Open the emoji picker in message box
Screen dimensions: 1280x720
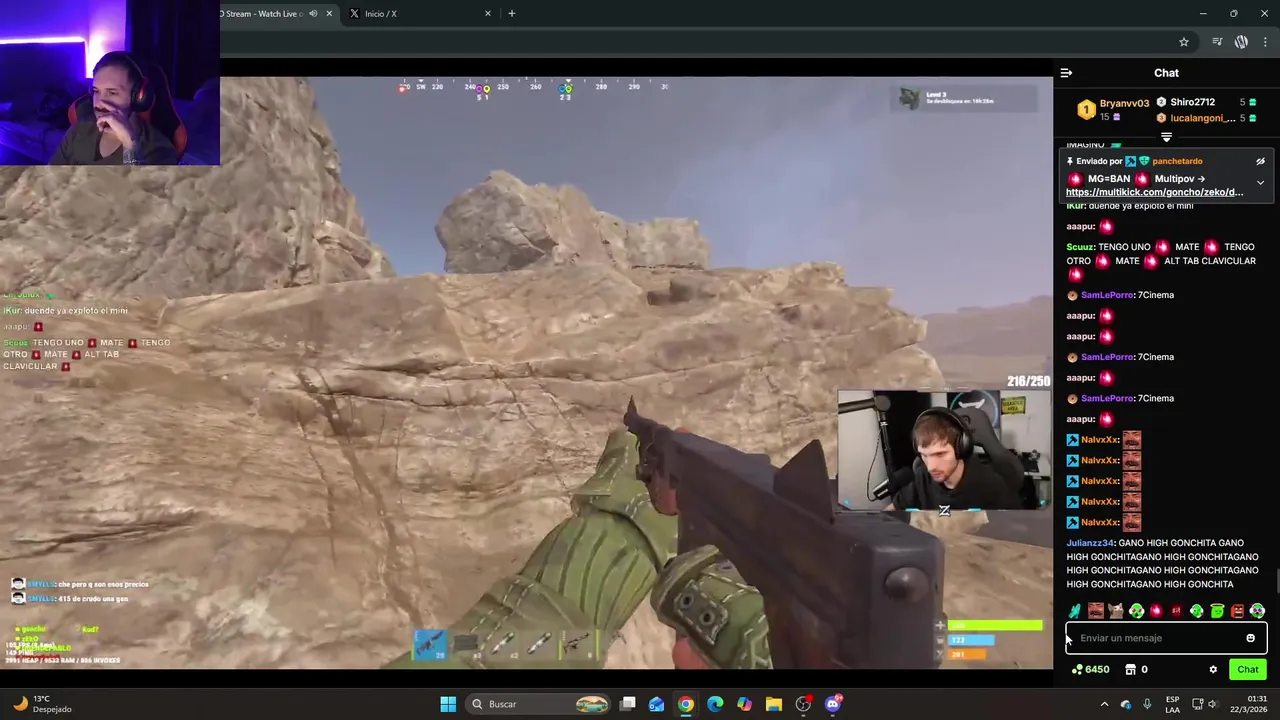1250,638
